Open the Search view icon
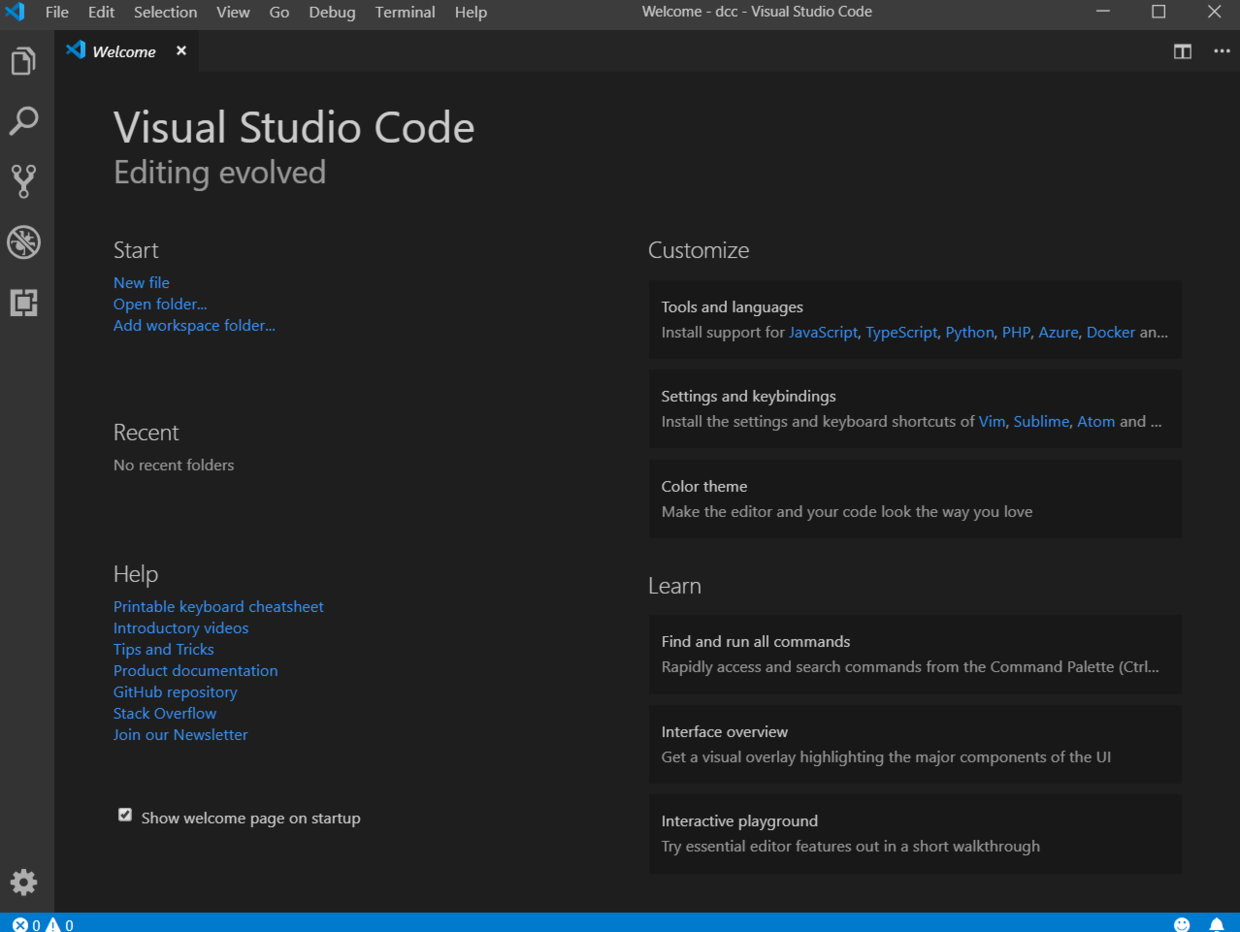Screen dimensions: 1240x932 [x=24, y=121]
